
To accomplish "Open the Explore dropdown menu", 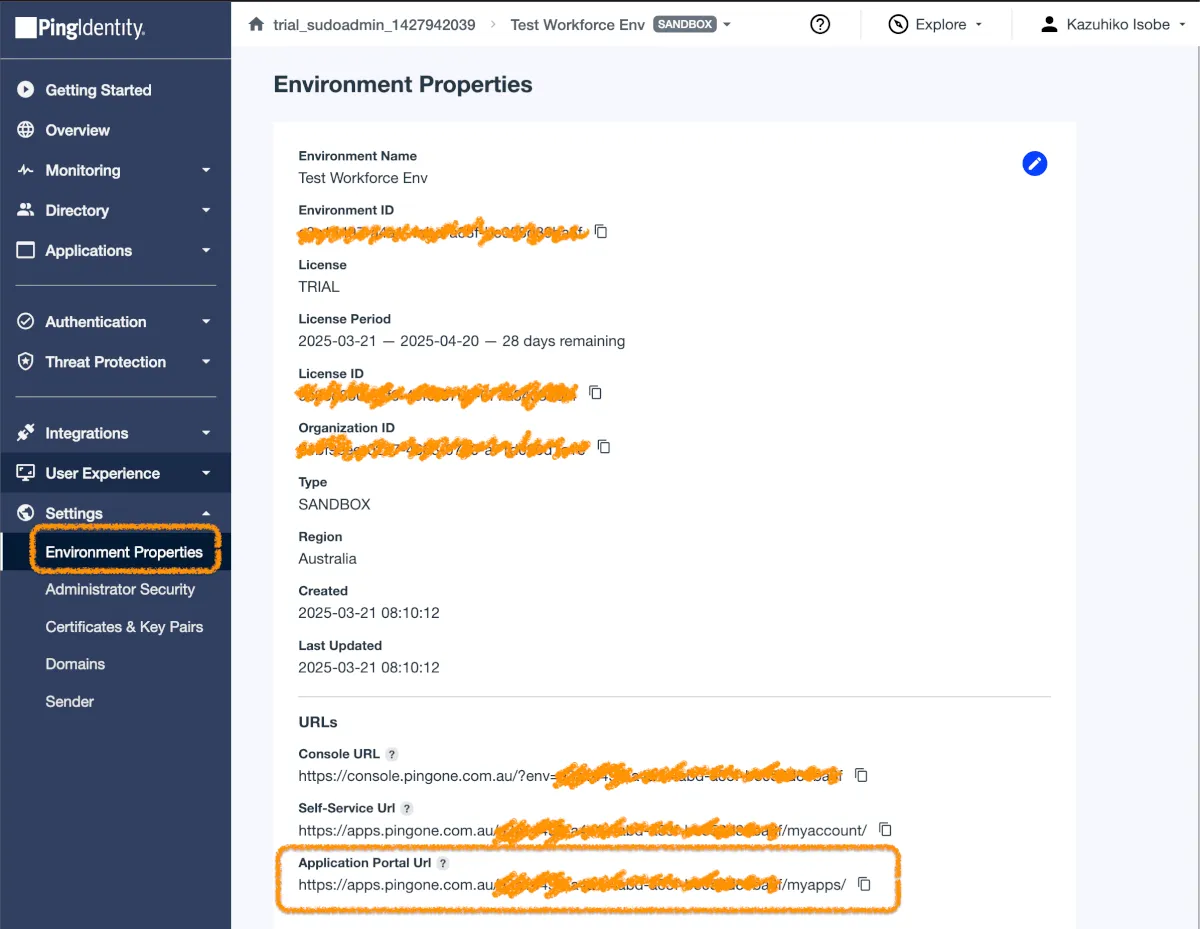I will [935, 24].
